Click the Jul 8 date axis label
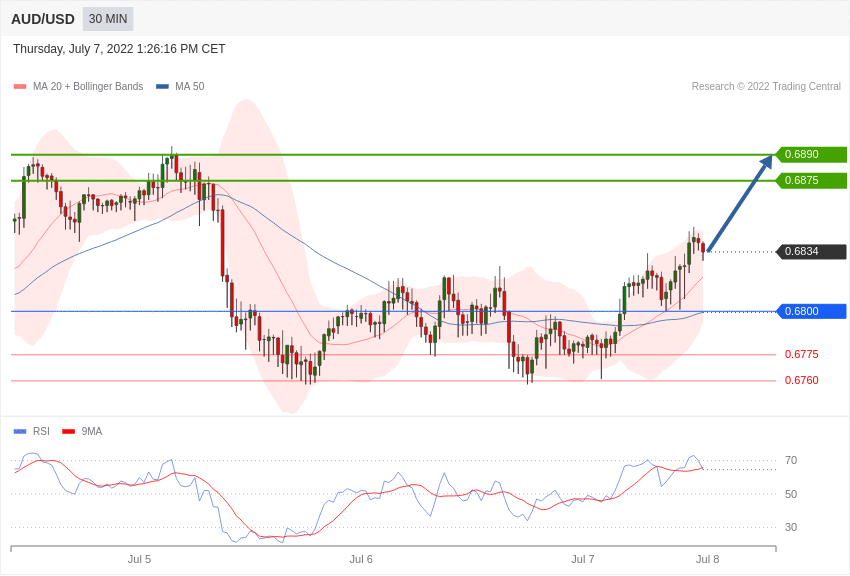 [x=707, y=559]
